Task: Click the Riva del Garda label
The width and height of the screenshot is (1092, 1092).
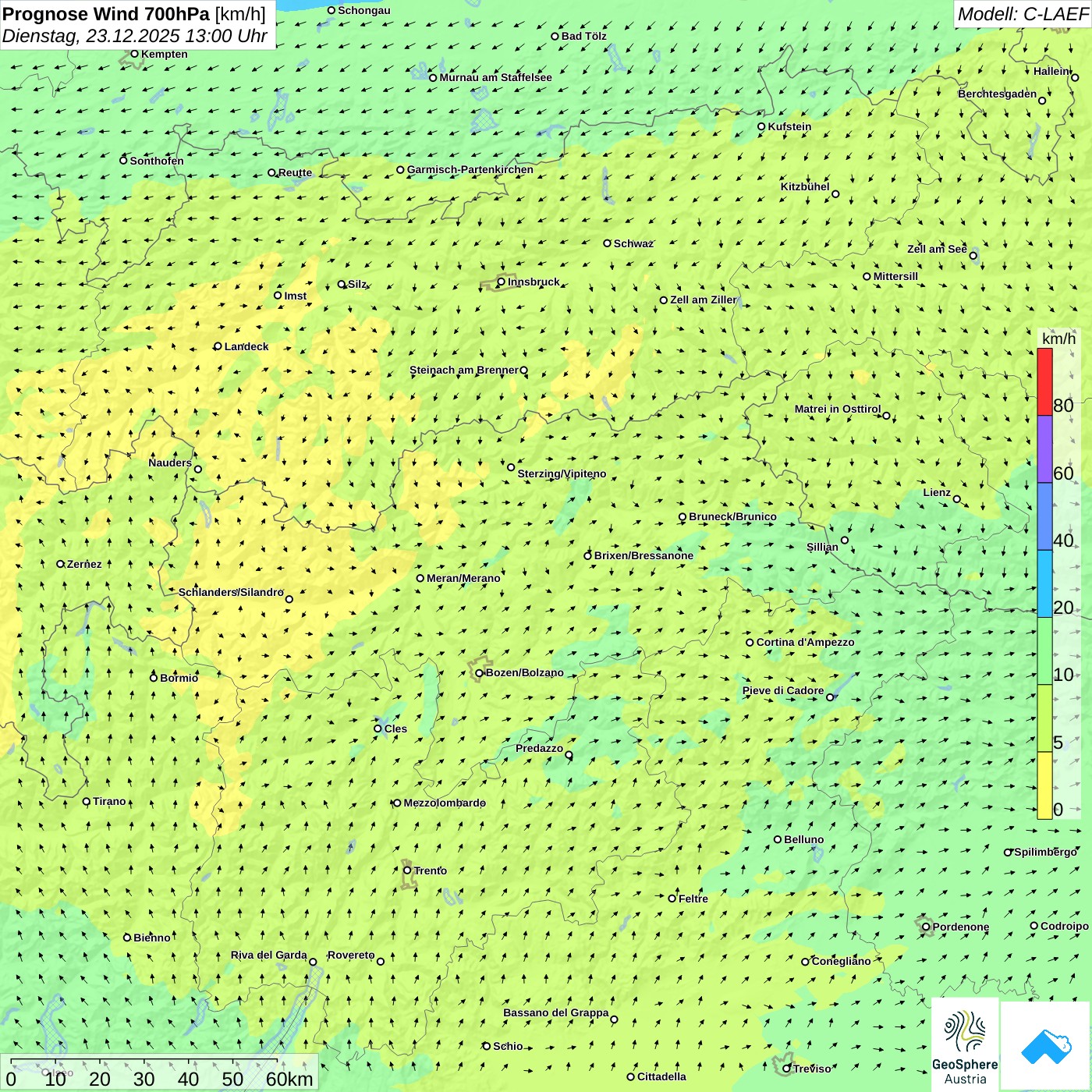Action: coord(268,955)
